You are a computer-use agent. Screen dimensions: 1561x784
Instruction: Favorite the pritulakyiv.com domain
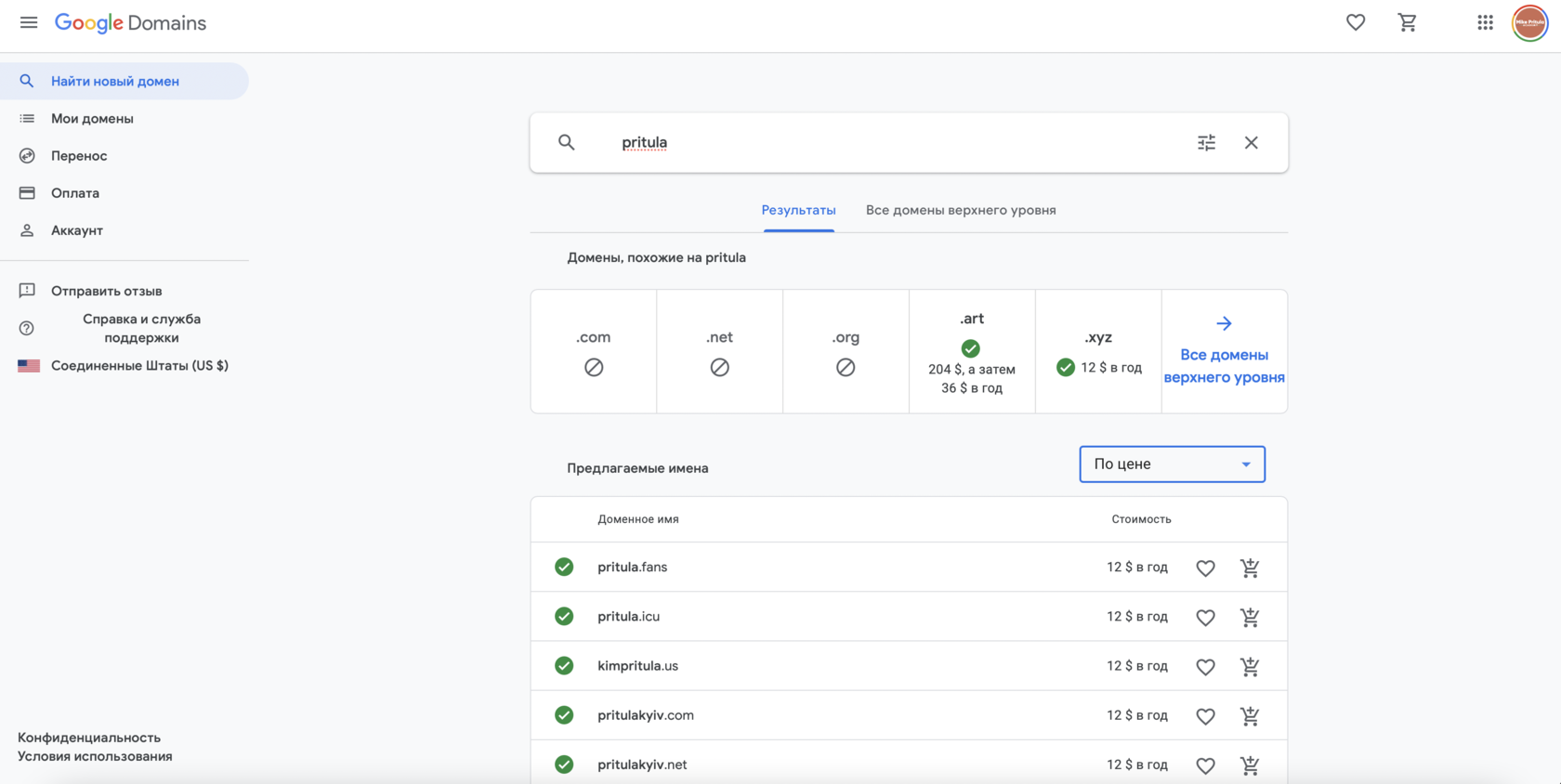coord(1205,715)
